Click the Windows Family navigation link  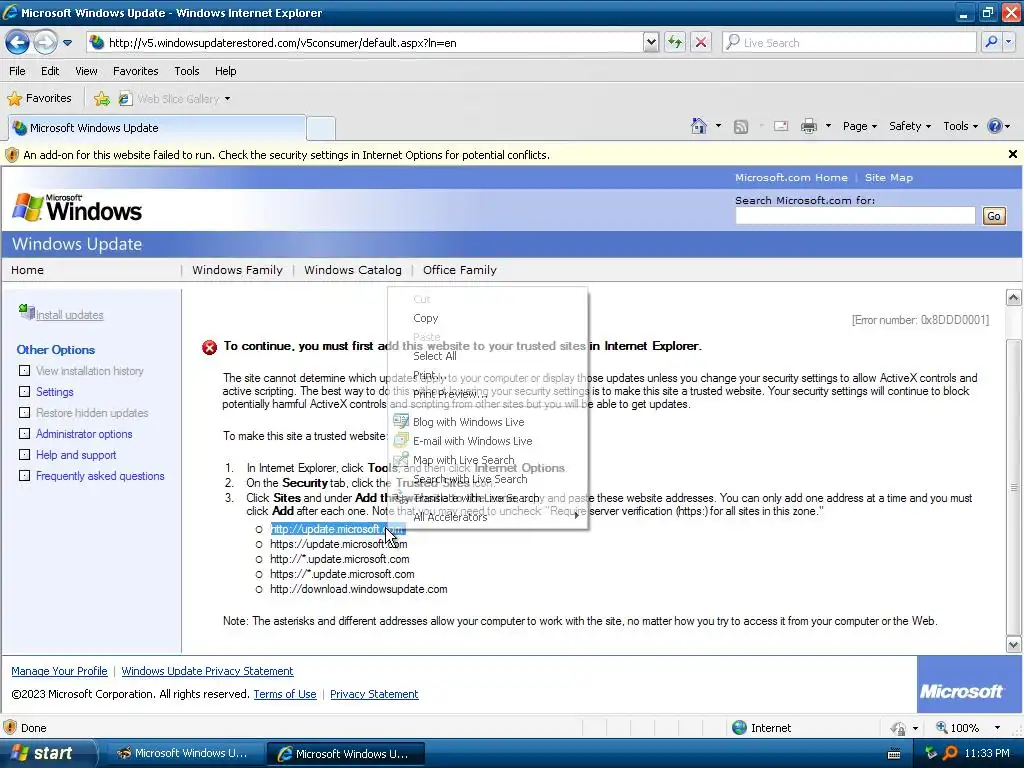tap(237, 270)
